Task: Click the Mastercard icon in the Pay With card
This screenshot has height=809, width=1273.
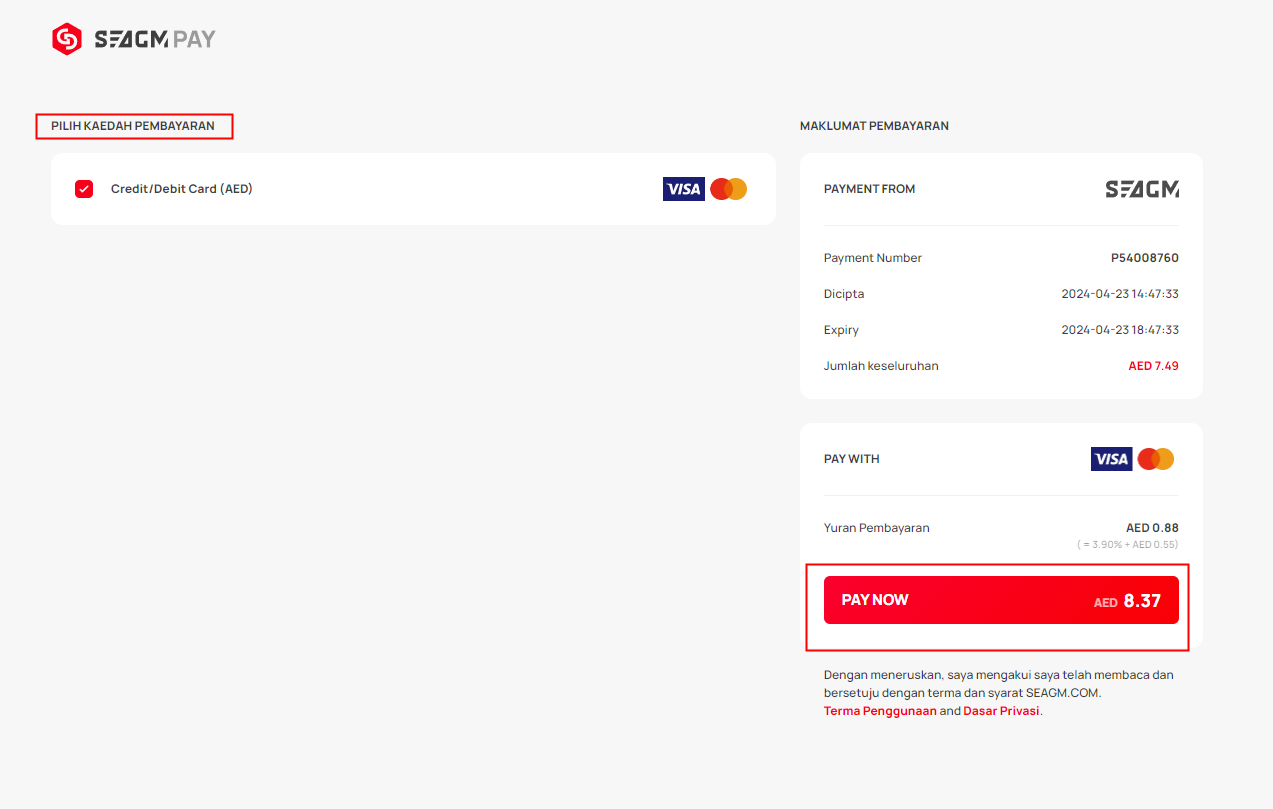Action: pos(1156,459)
